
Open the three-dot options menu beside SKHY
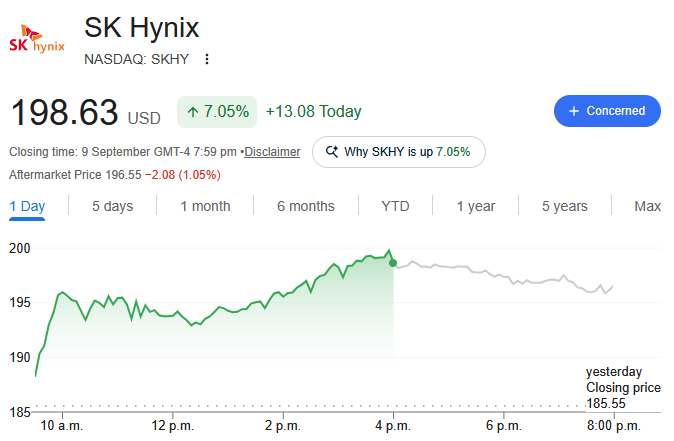(x=207, y=59)
